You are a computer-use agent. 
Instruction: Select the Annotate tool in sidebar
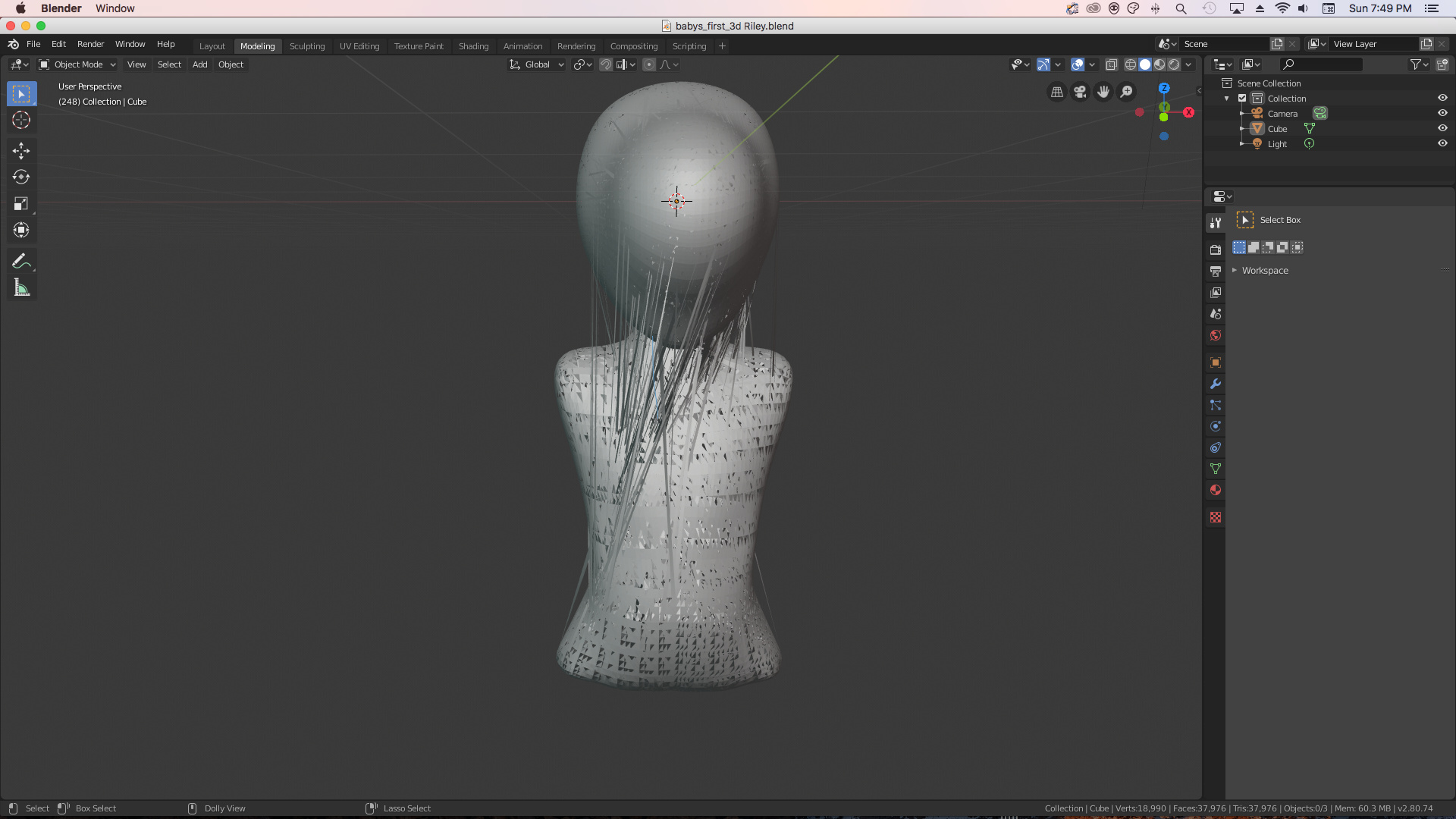22,260
